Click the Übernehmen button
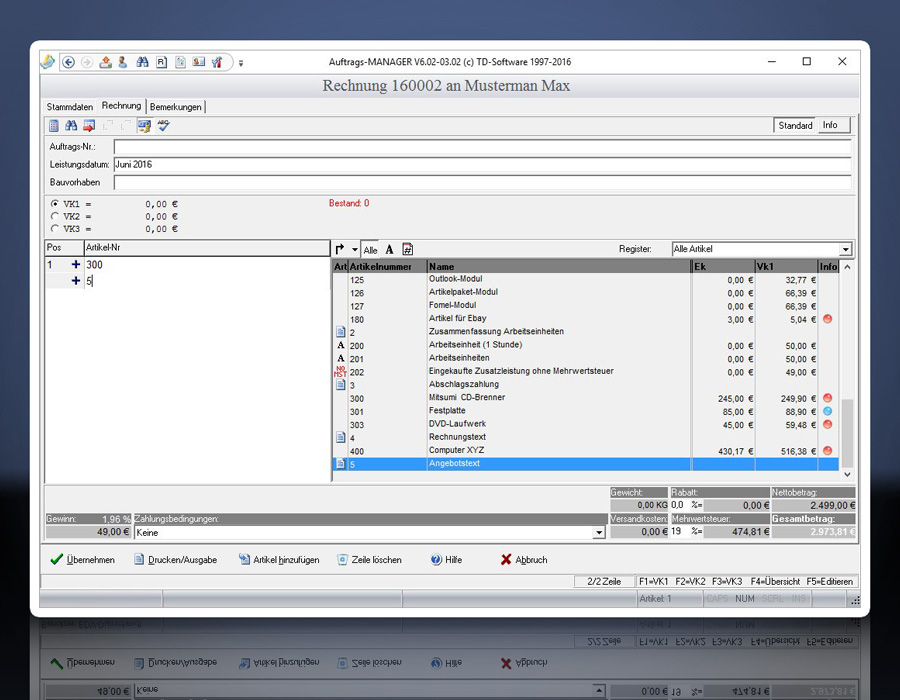The height and width of the screenshot is (700, 900). click(x=83, y=559)
